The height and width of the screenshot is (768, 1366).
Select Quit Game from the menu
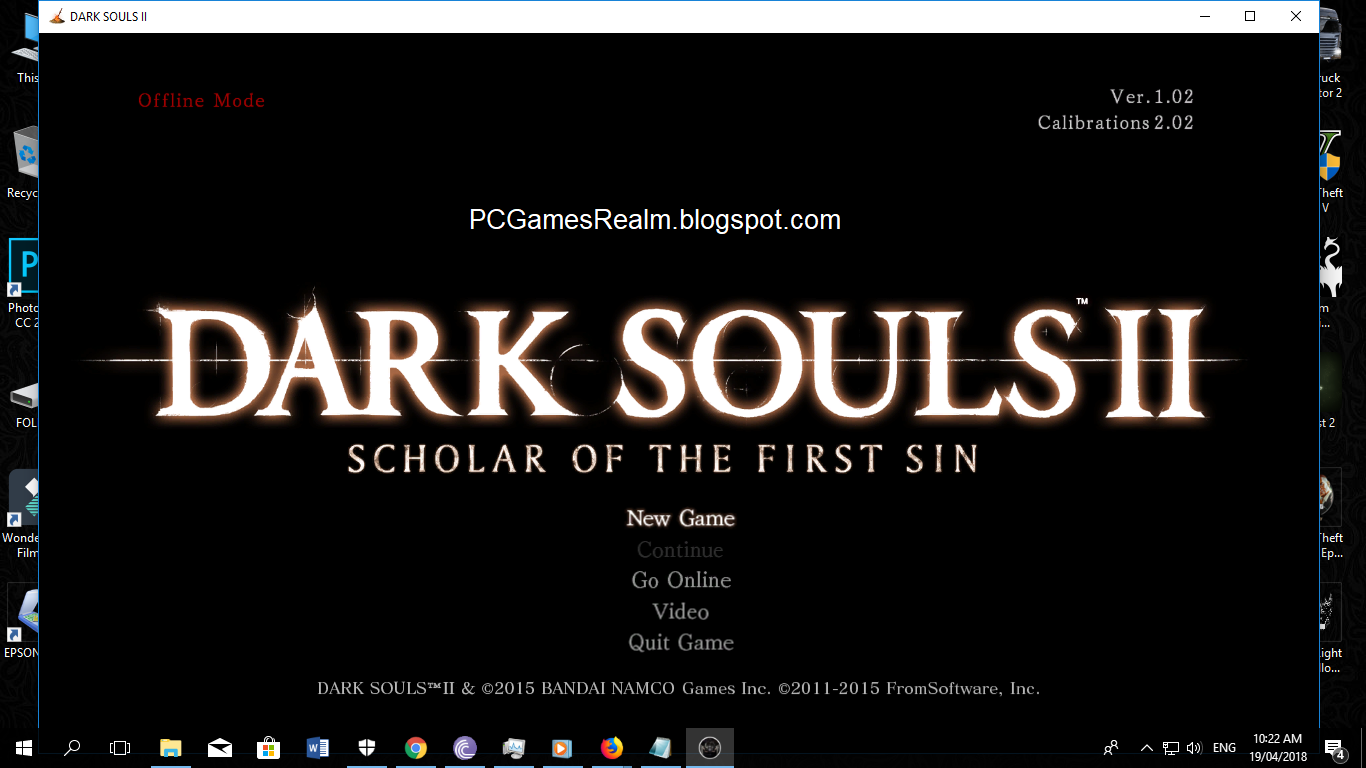pos(681,642)
